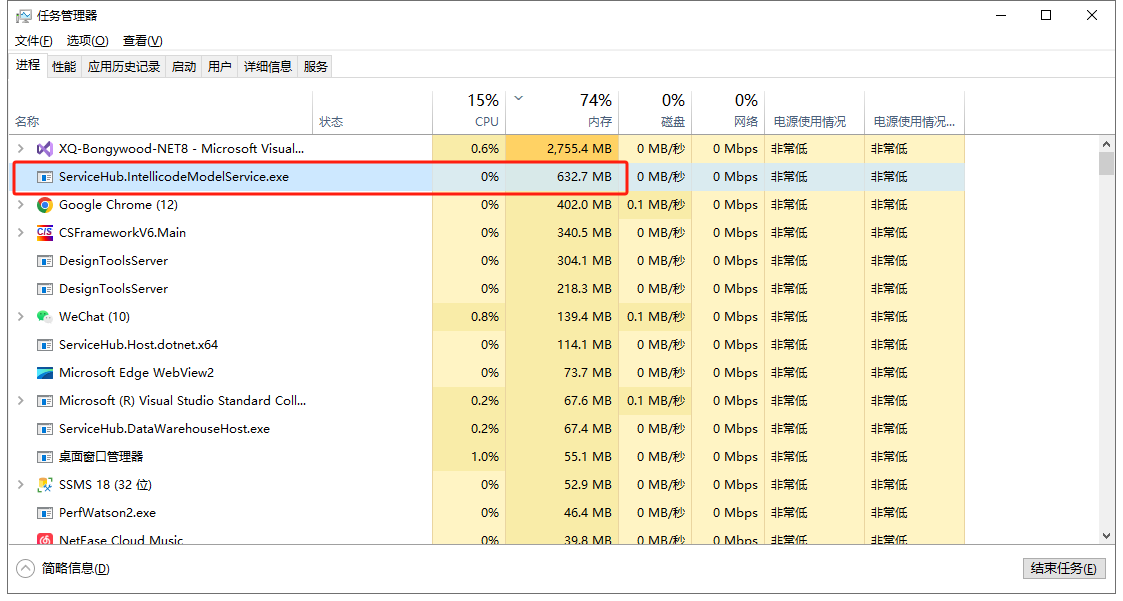Image resolution: width=1123 pixels, height=601 pixels.
Task: Select the 进程 tab
Action: click(x=28, y=65)
